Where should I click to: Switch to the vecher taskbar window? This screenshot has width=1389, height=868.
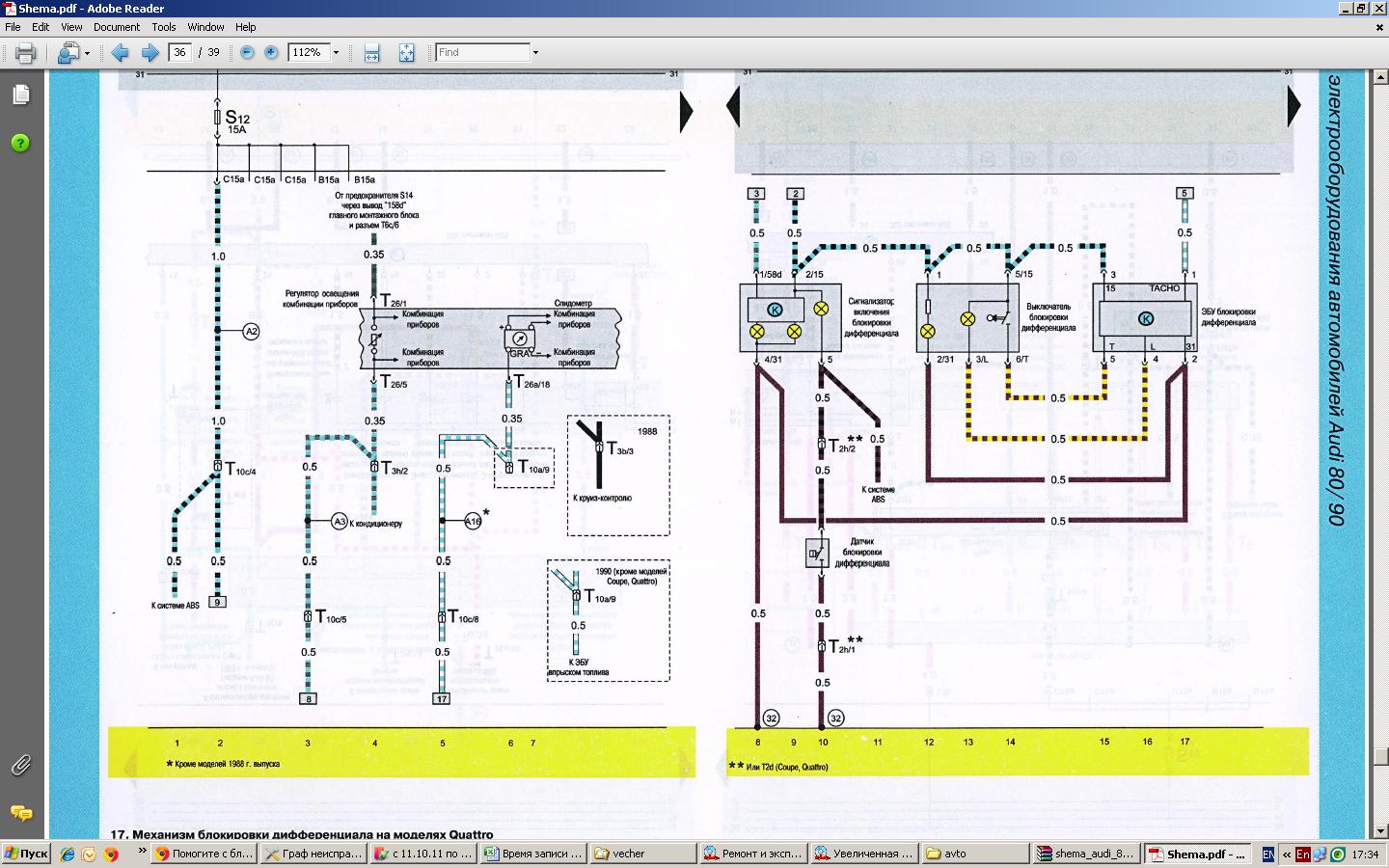coord(641,854)
